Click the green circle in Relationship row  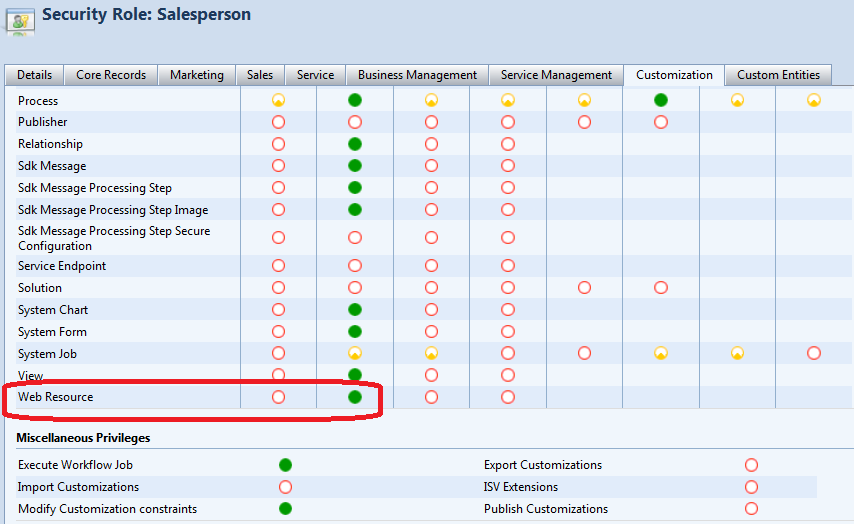355,144
